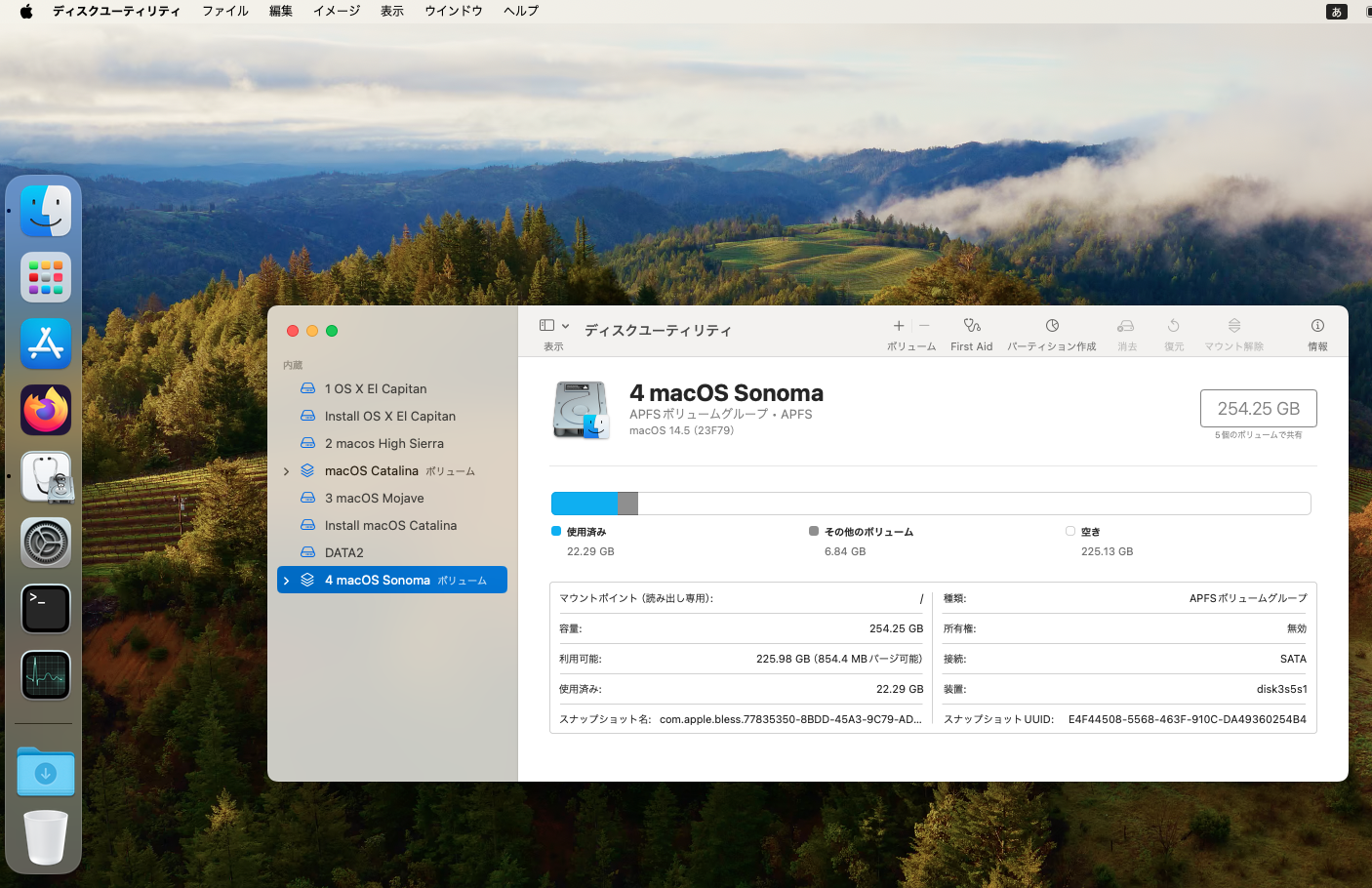Screen dimensions: 1372x888
Task: Open the Trash in the Dock
Action: pos(46,837)
